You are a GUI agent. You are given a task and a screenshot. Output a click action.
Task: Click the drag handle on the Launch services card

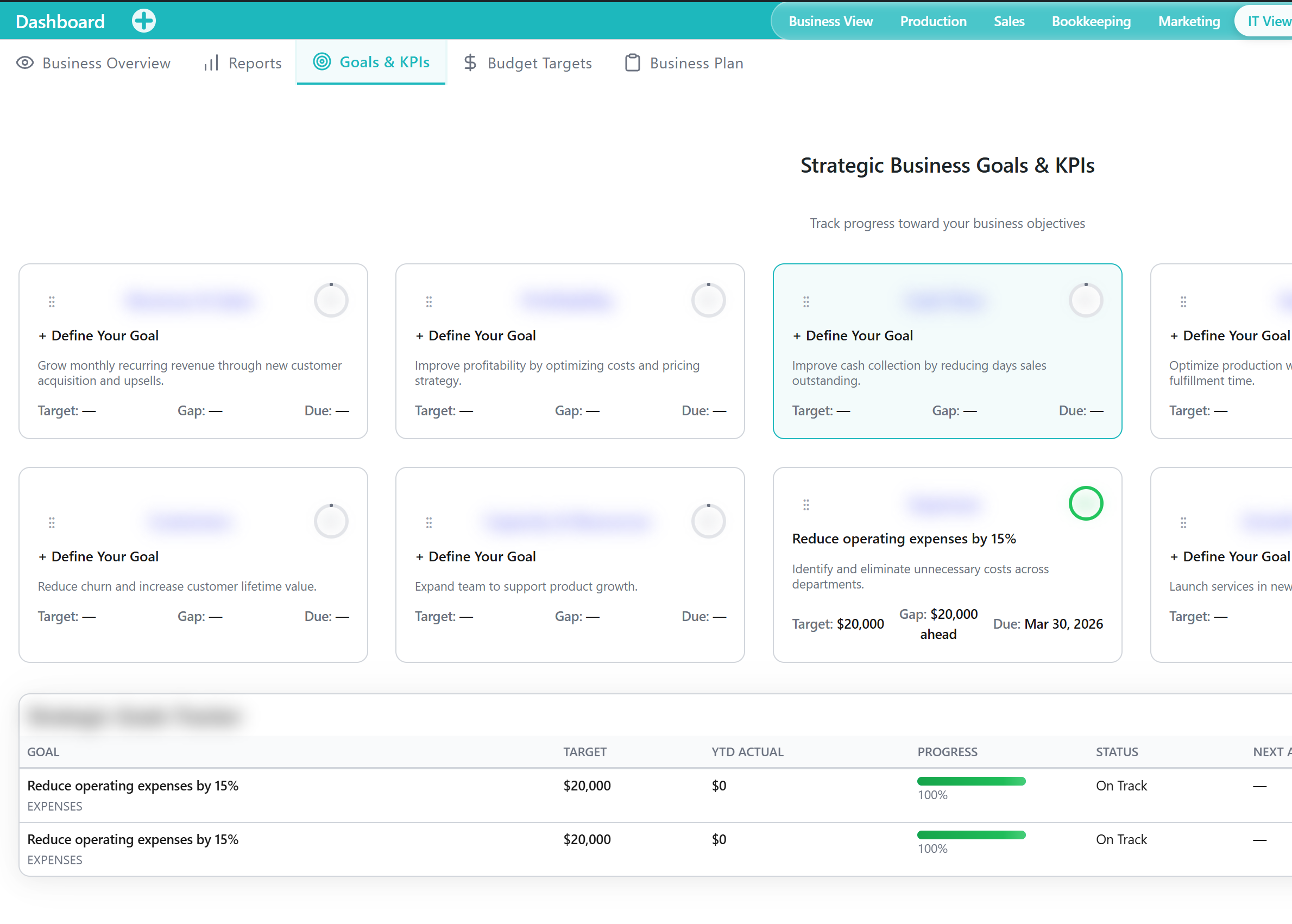point(1183,522)
